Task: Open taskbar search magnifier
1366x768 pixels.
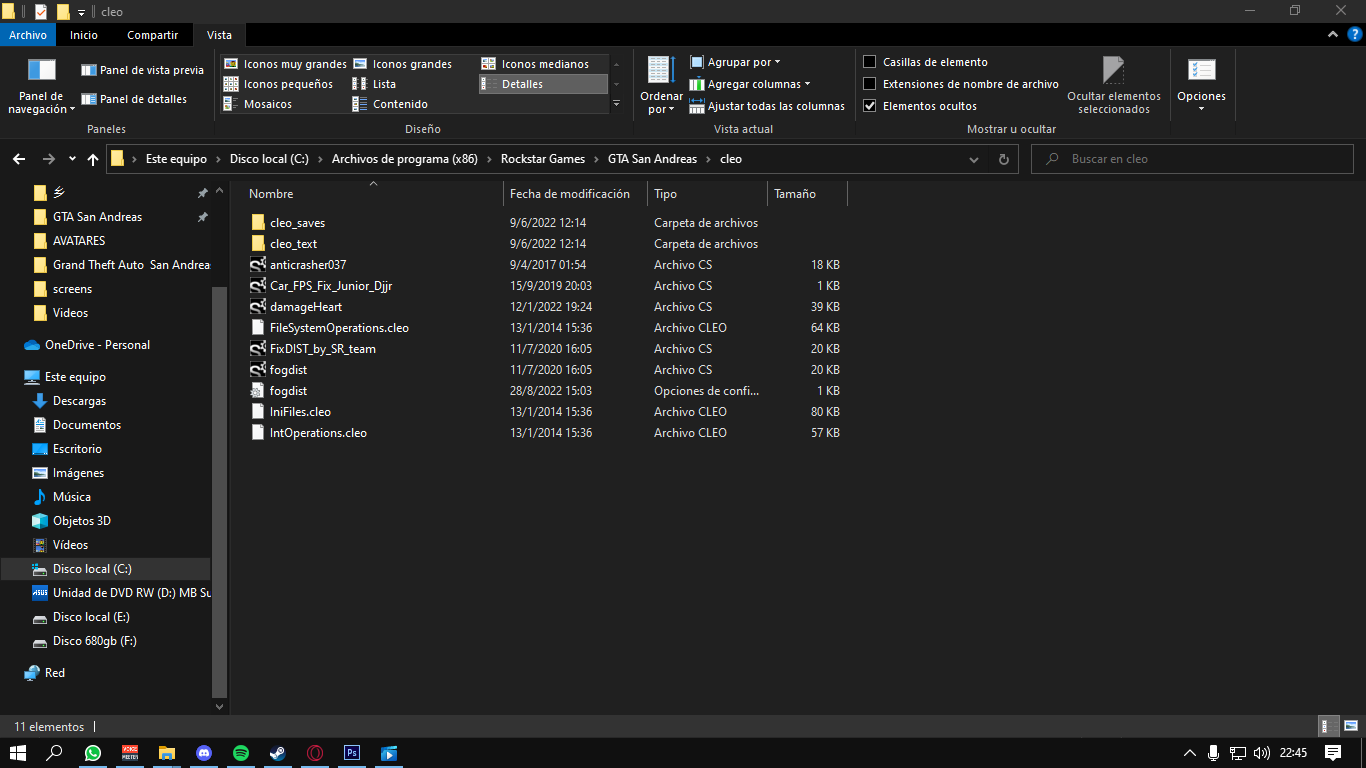Action: coord(55,753)
